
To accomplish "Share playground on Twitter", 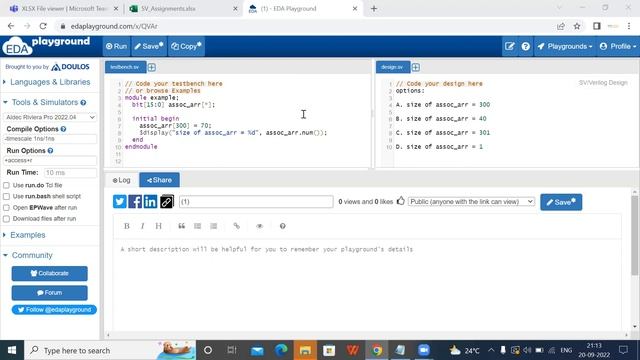I will click(120, 202).
